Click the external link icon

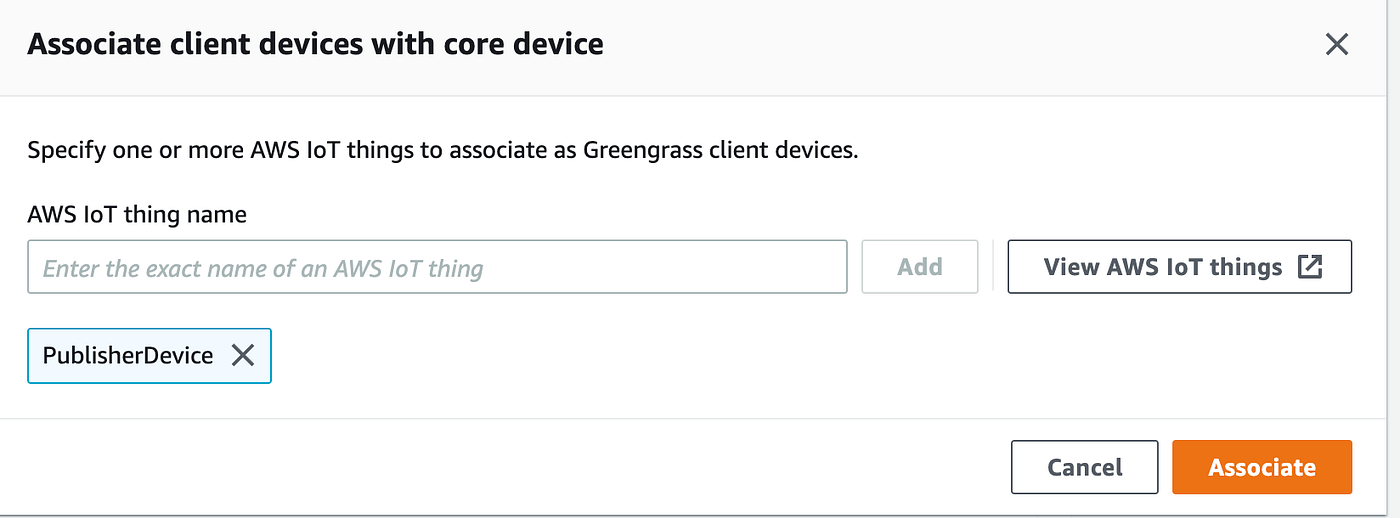pos(1310,267)
